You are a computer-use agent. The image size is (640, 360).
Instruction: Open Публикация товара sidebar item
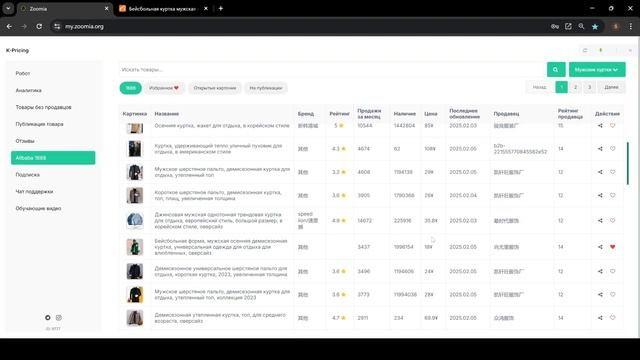pyautogui.click(x=53, y=124)
